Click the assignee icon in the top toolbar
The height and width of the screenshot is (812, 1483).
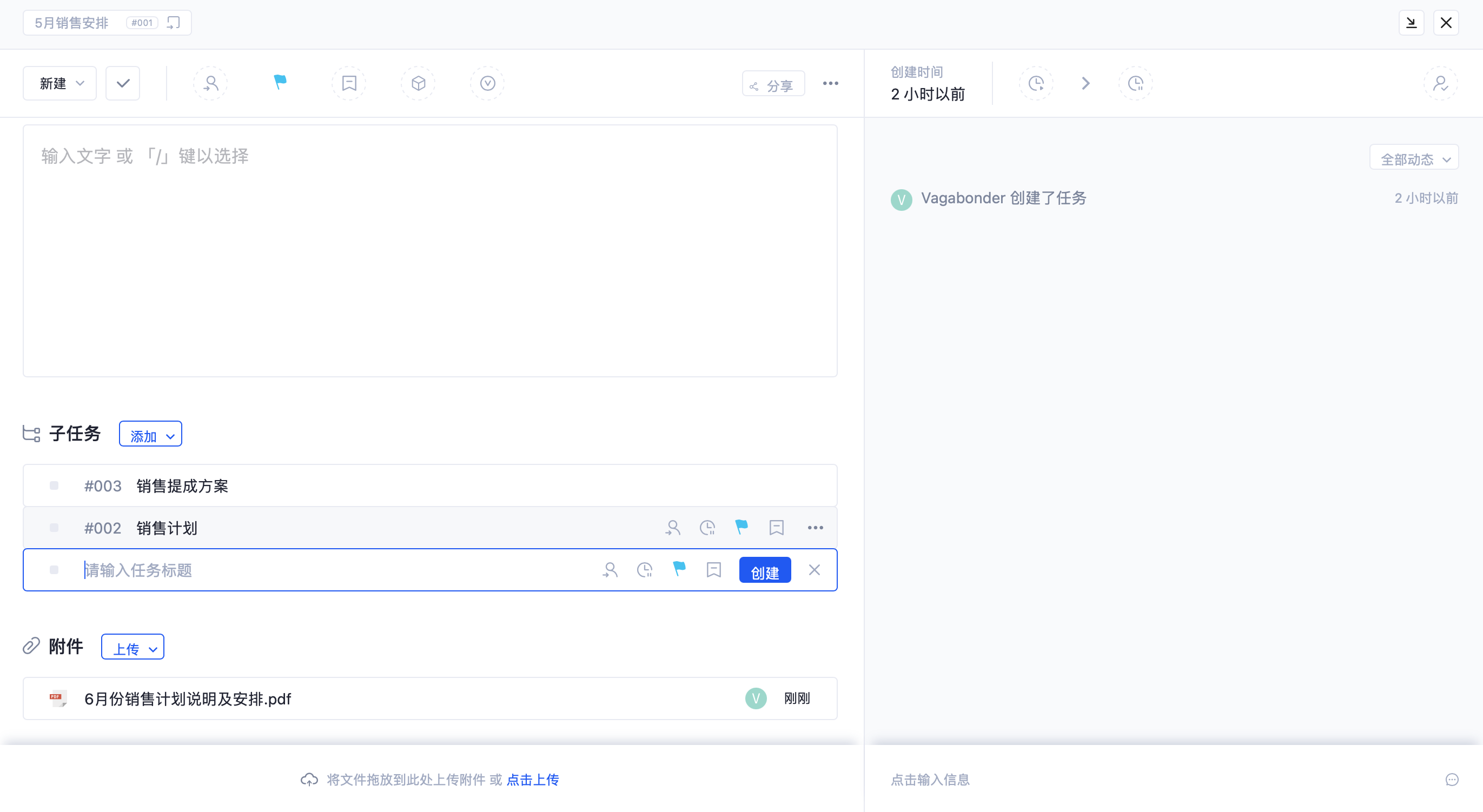(211, 83)
